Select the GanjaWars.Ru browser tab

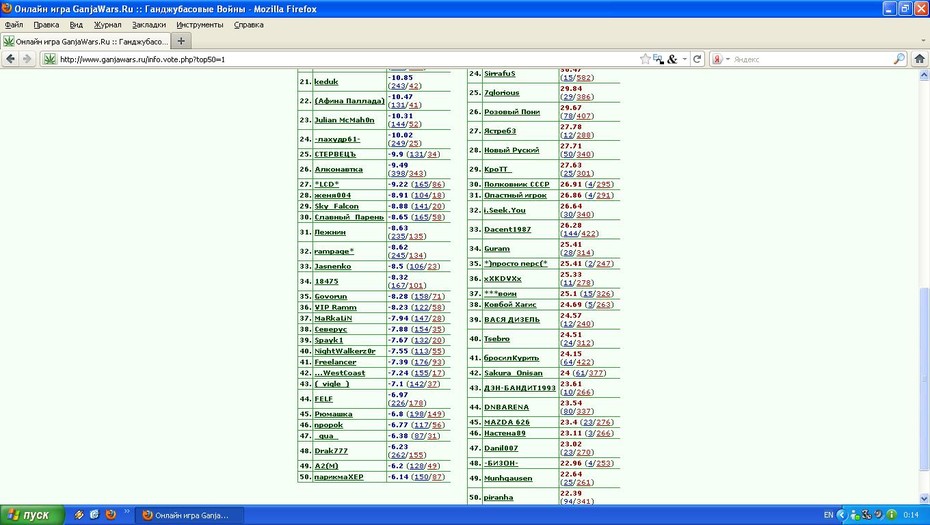(86, 42)
